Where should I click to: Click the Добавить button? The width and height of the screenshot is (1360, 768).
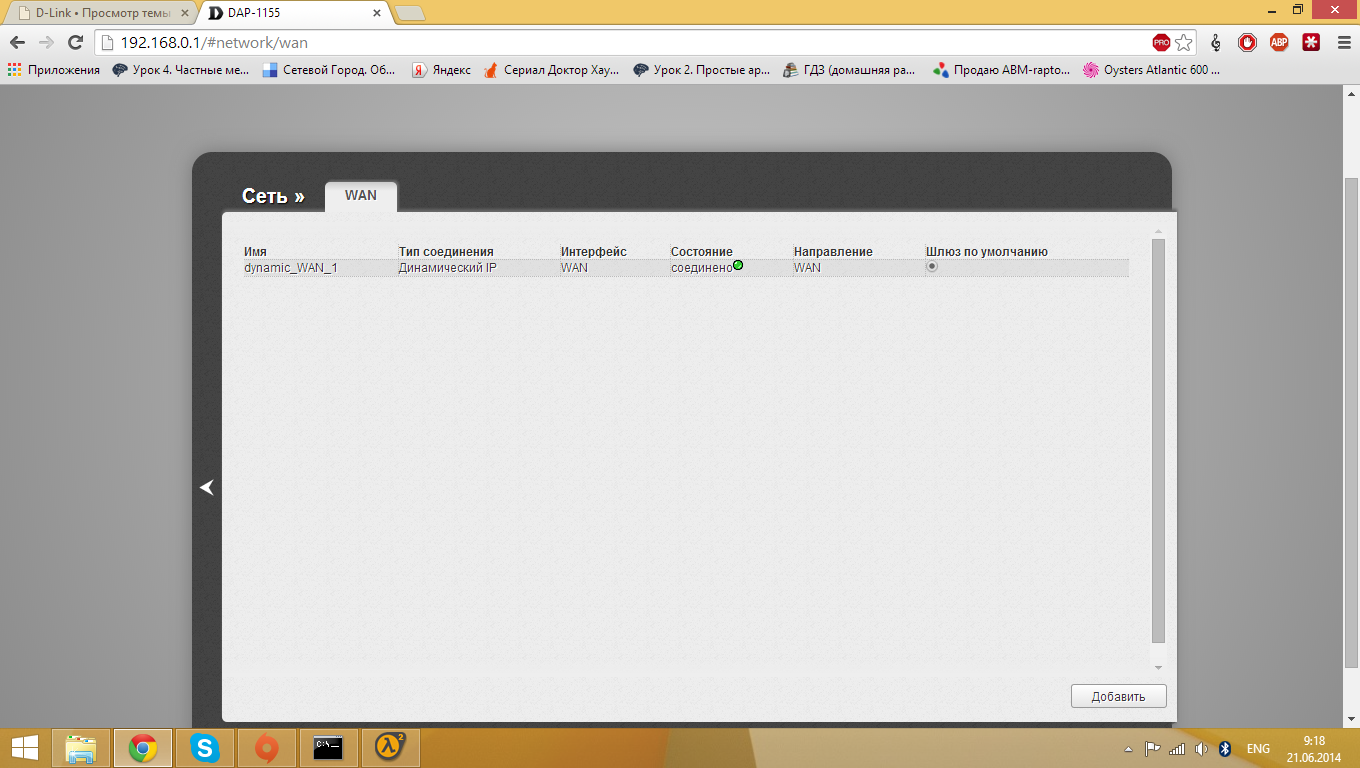click(x=1118, y=696)
